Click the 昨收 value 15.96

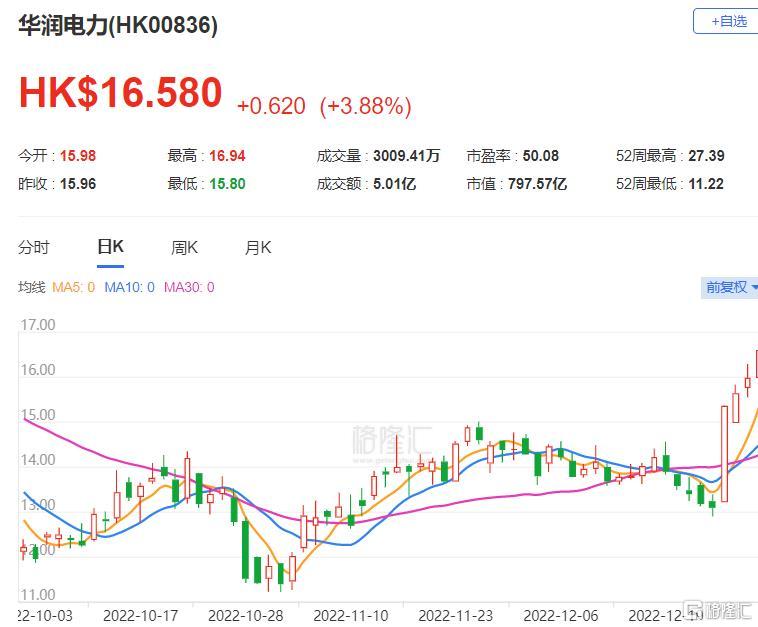click(x=78, y=184)
